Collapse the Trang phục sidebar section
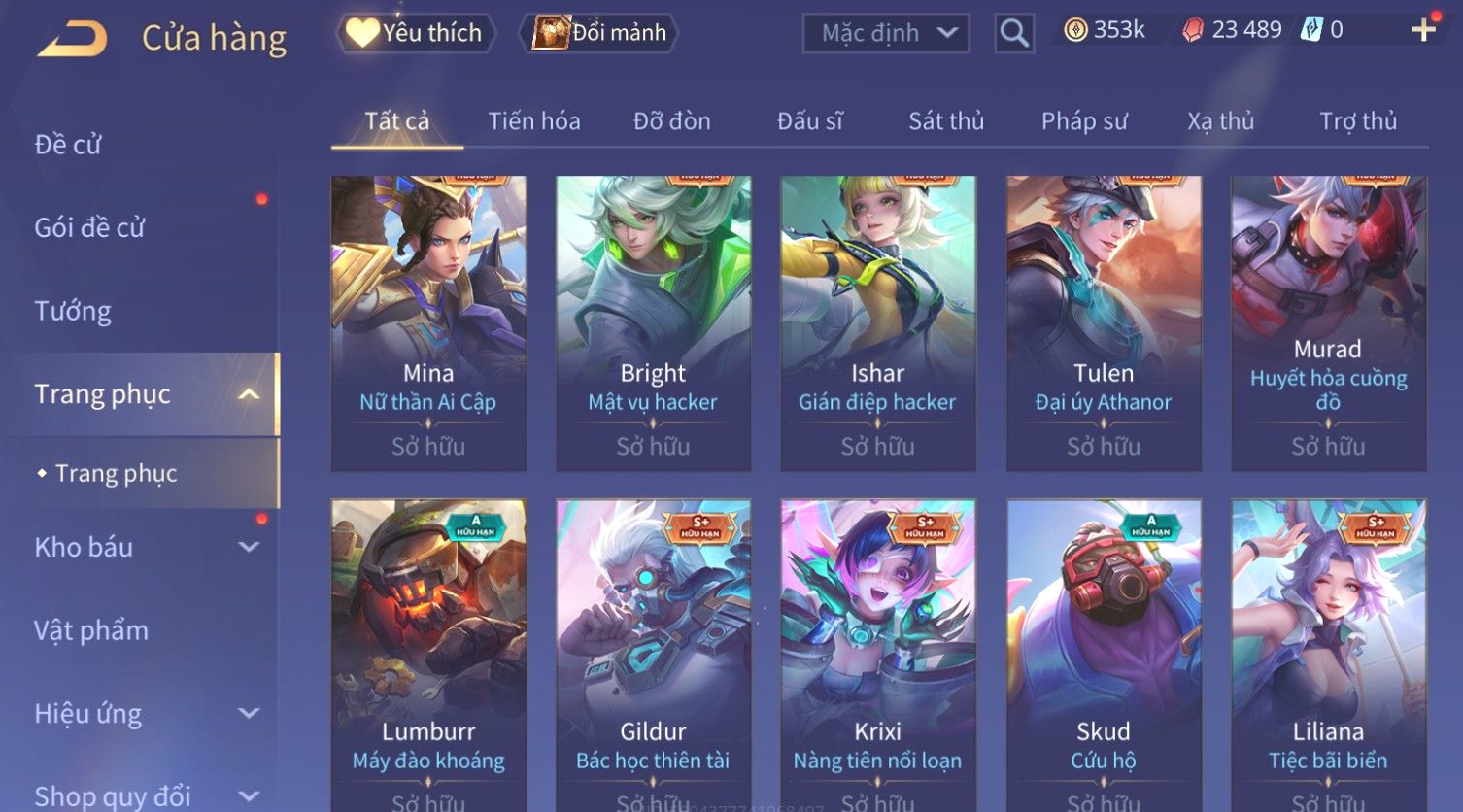Image resolution: width=1463 pixels, height=812 pixels. pos(249,394)
